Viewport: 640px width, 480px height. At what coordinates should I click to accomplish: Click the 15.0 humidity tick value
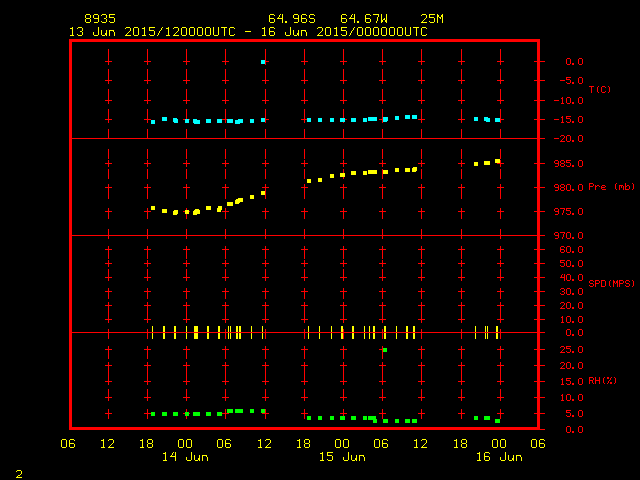pyautogui.click(x=571, y=382)
